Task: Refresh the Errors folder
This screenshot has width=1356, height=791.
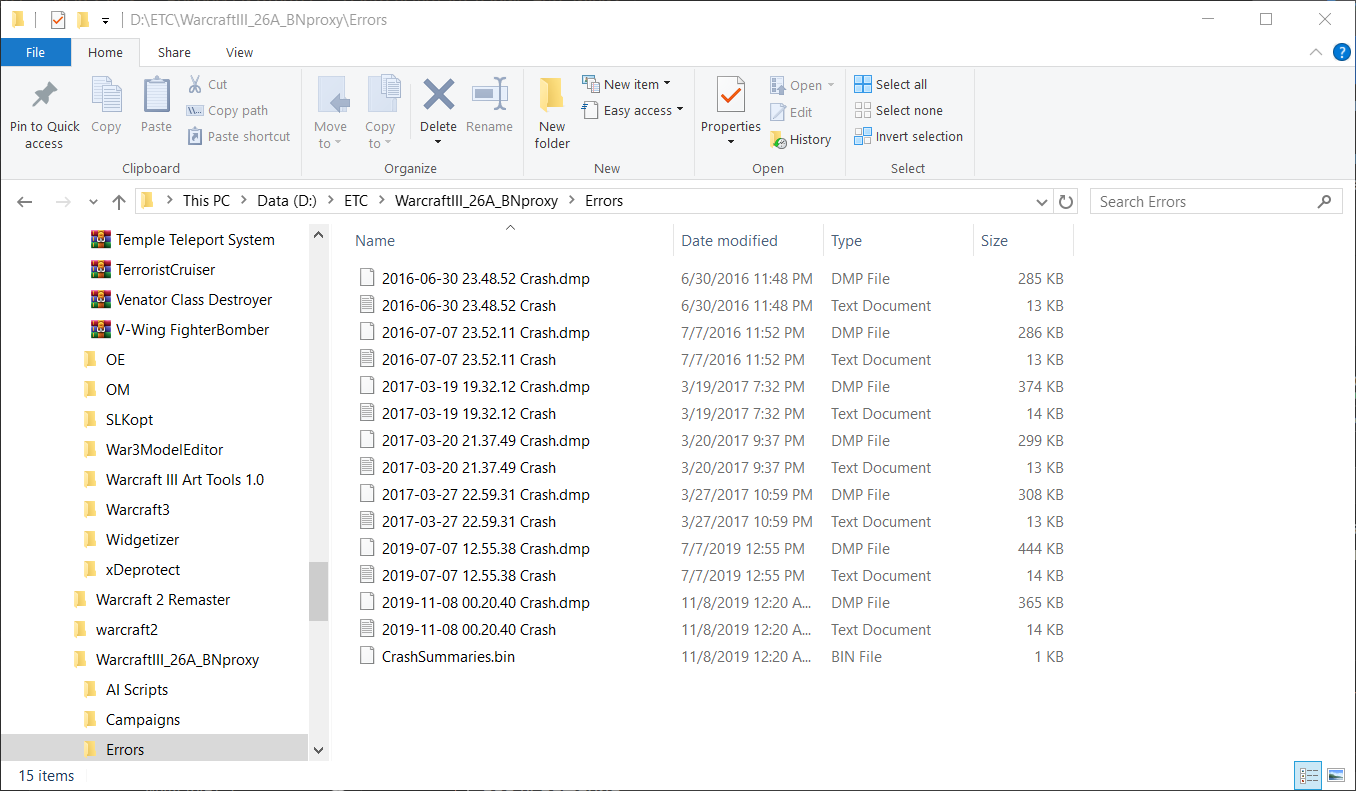Action: pos(1066,202)
